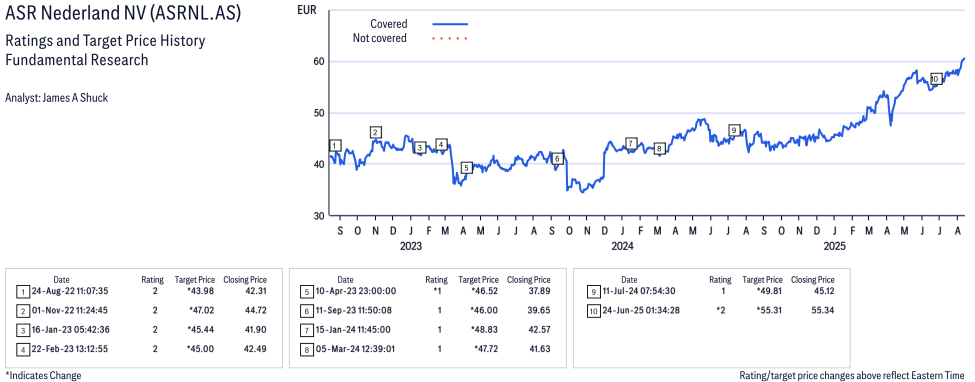This screenshot has height=382, width=975.
Task: Click the *Indicates Change footnote
Action: tap(44, 376)
